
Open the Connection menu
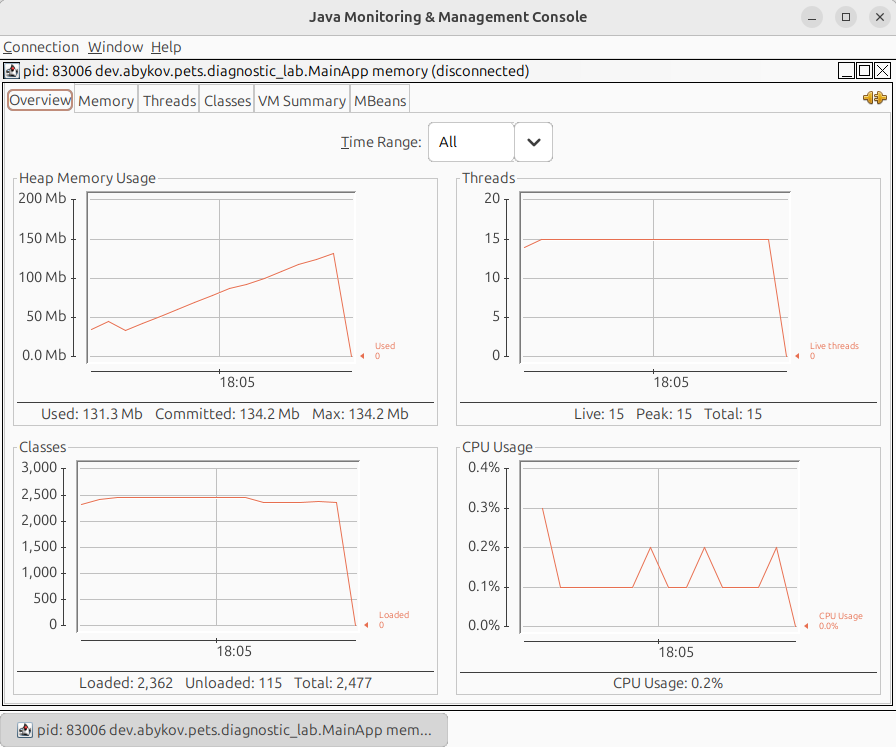point(41,47)
